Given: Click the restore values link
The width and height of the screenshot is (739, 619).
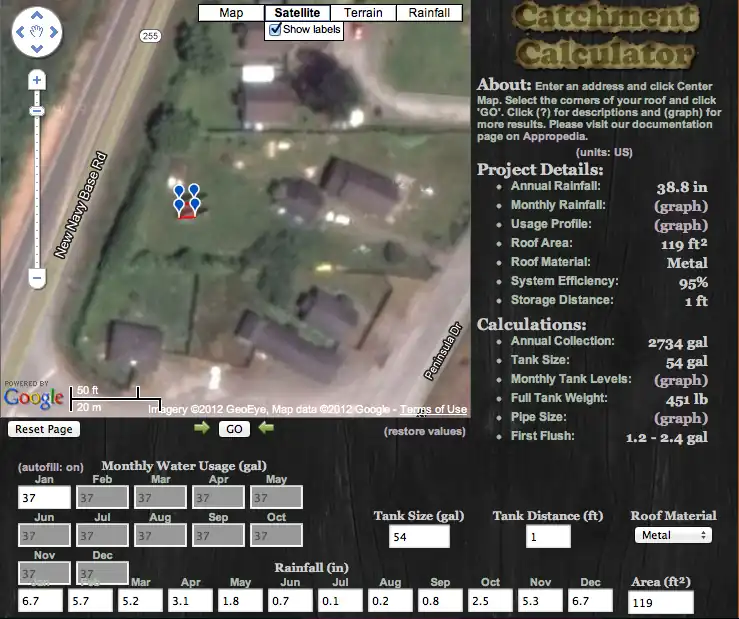Looking at the screenshot, I should click(424, 432).
